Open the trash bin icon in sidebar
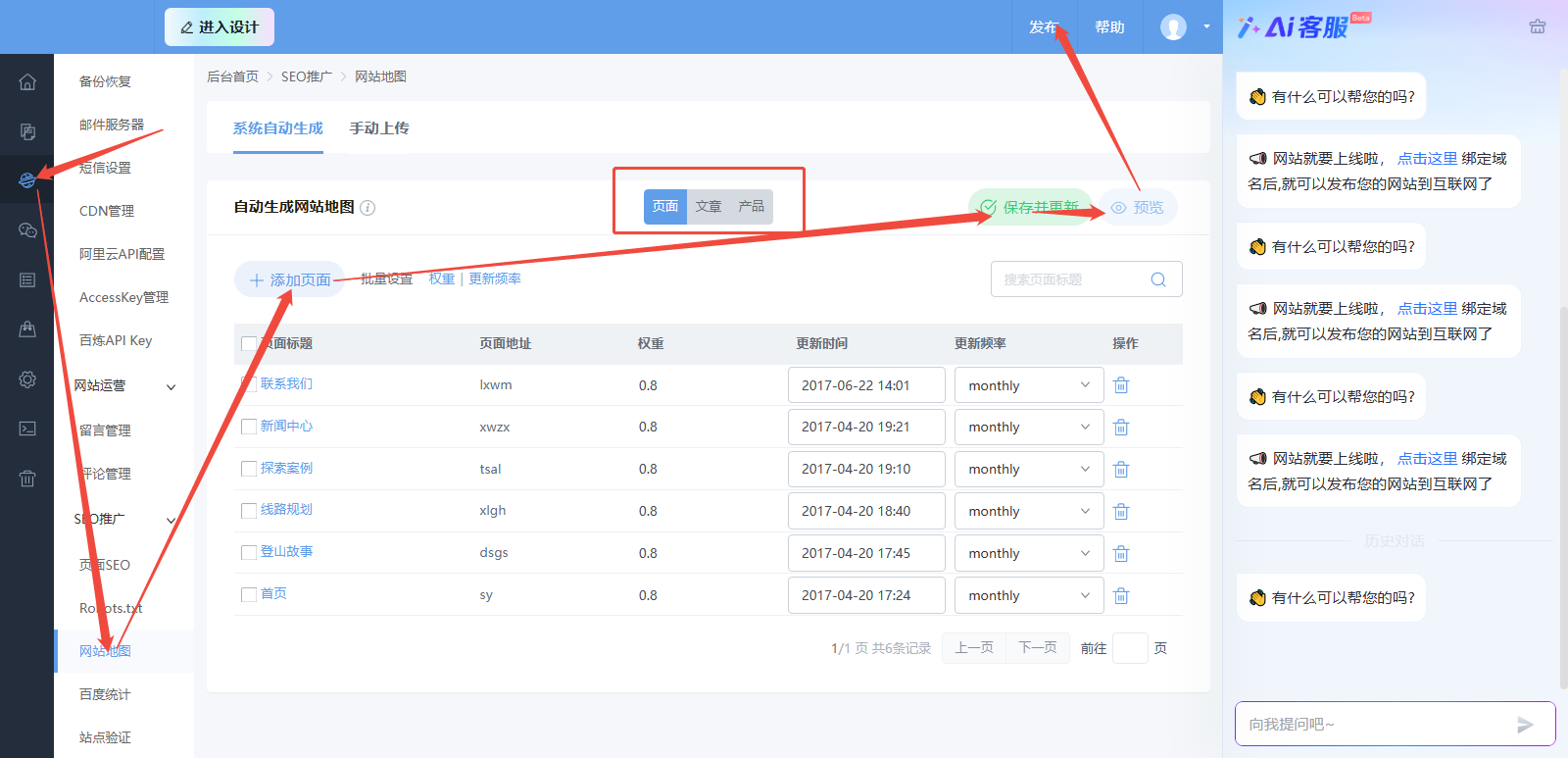Viewport: 1568px width, 758px height. click(27, 479)
